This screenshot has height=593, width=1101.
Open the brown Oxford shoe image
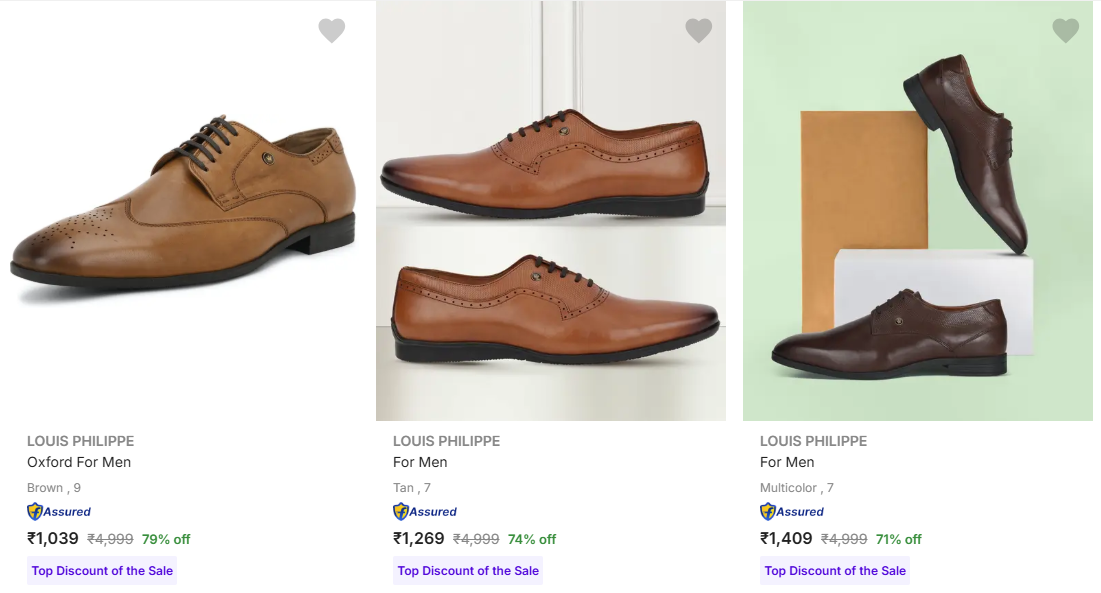(183, 210)
